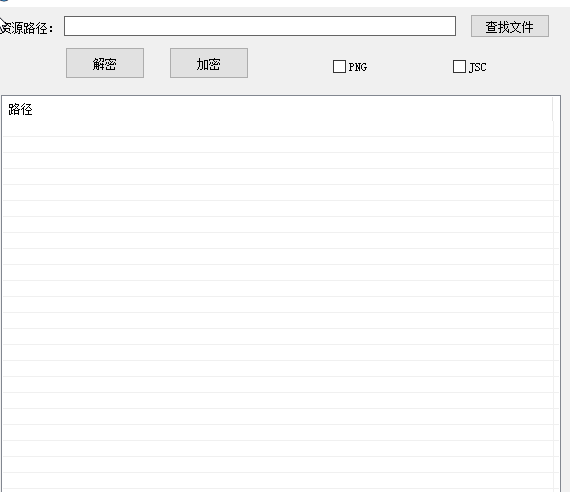The image size is (570, 492).
Task: Click the JSC label text
Action: point(477,67)
